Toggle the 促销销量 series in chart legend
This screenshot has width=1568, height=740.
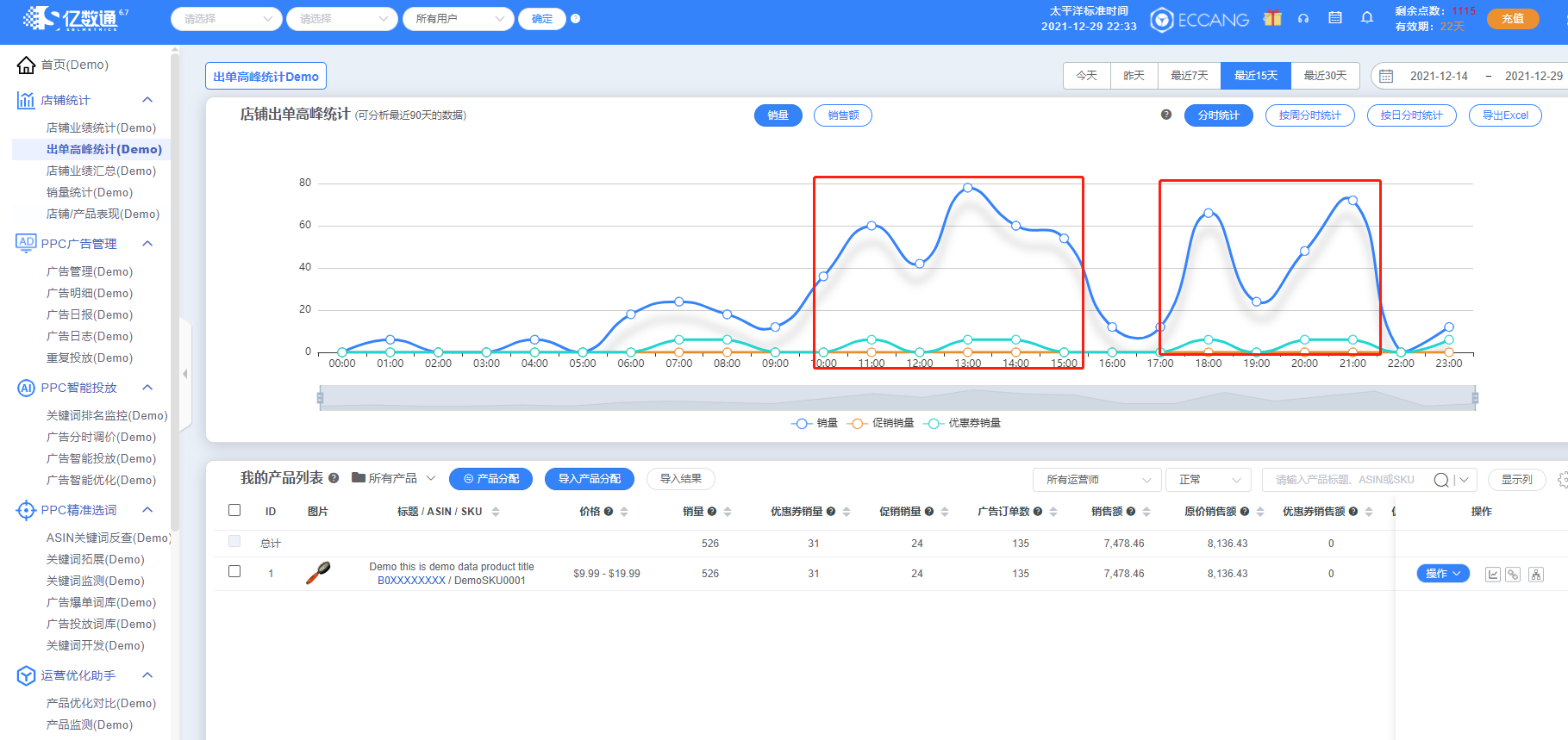tap(880, 423)
